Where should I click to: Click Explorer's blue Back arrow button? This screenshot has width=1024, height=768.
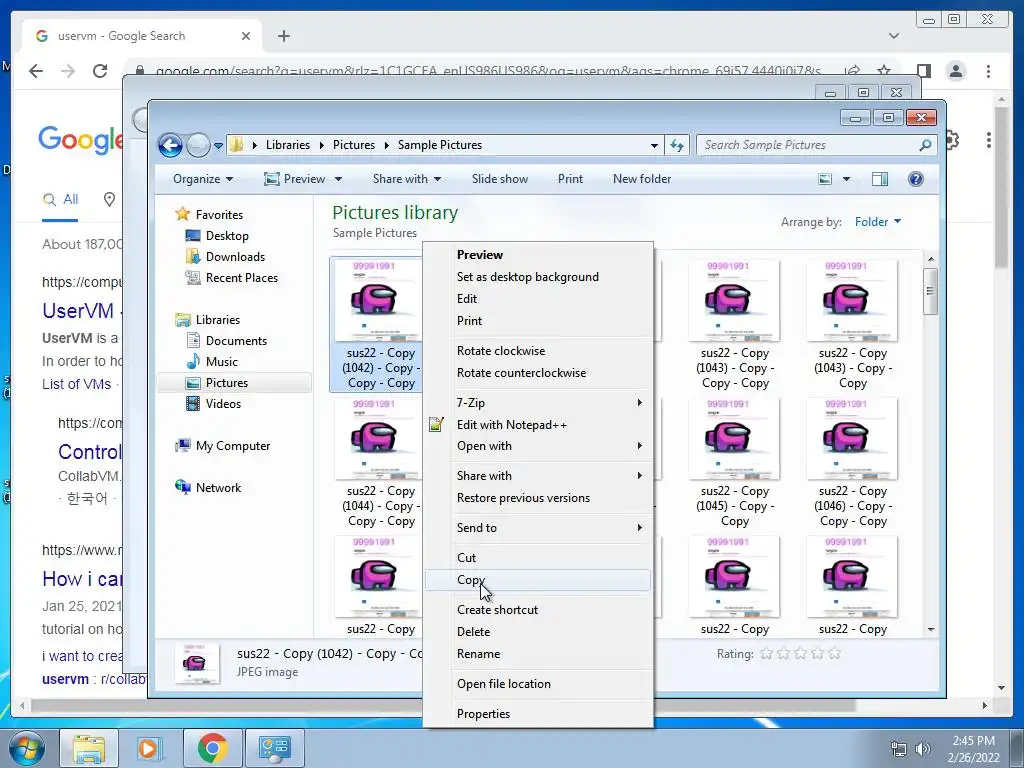[x=170, y=145]
